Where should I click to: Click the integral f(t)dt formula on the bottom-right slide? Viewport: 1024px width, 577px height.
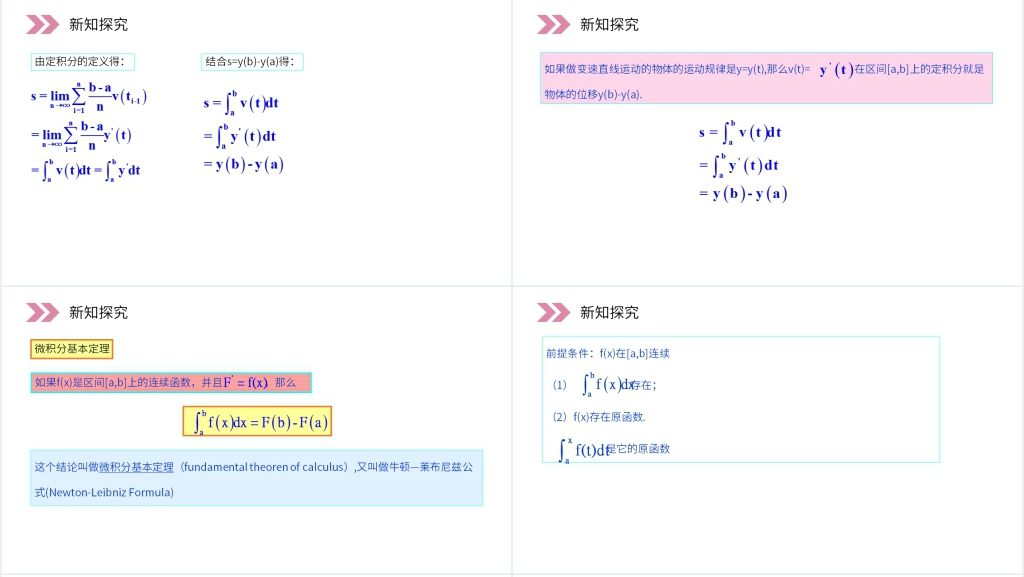585,449
